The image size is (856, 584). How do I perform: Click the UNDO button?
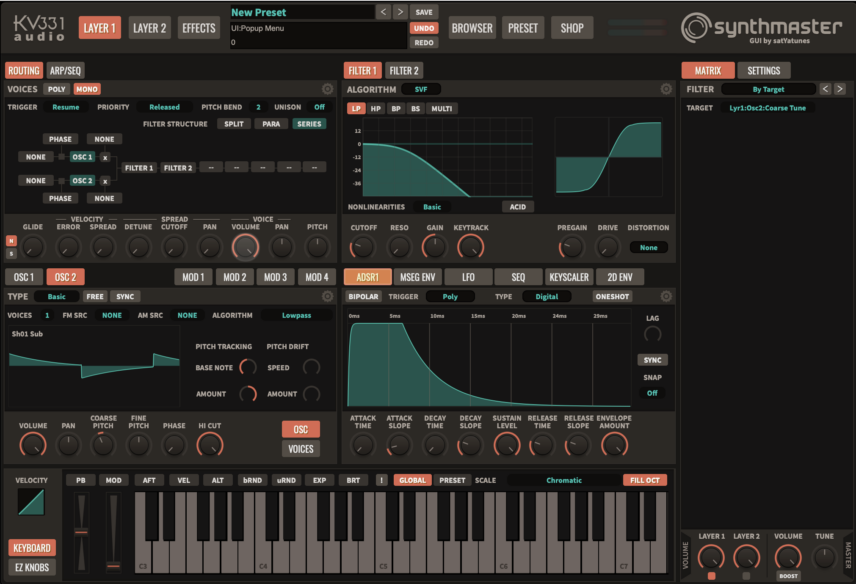[x=424, y=28]
